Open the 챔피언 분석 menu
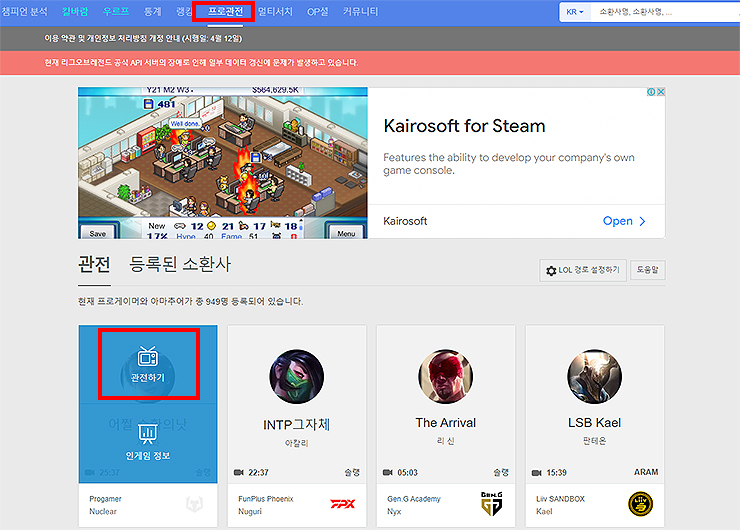 (x=24, y=11)
